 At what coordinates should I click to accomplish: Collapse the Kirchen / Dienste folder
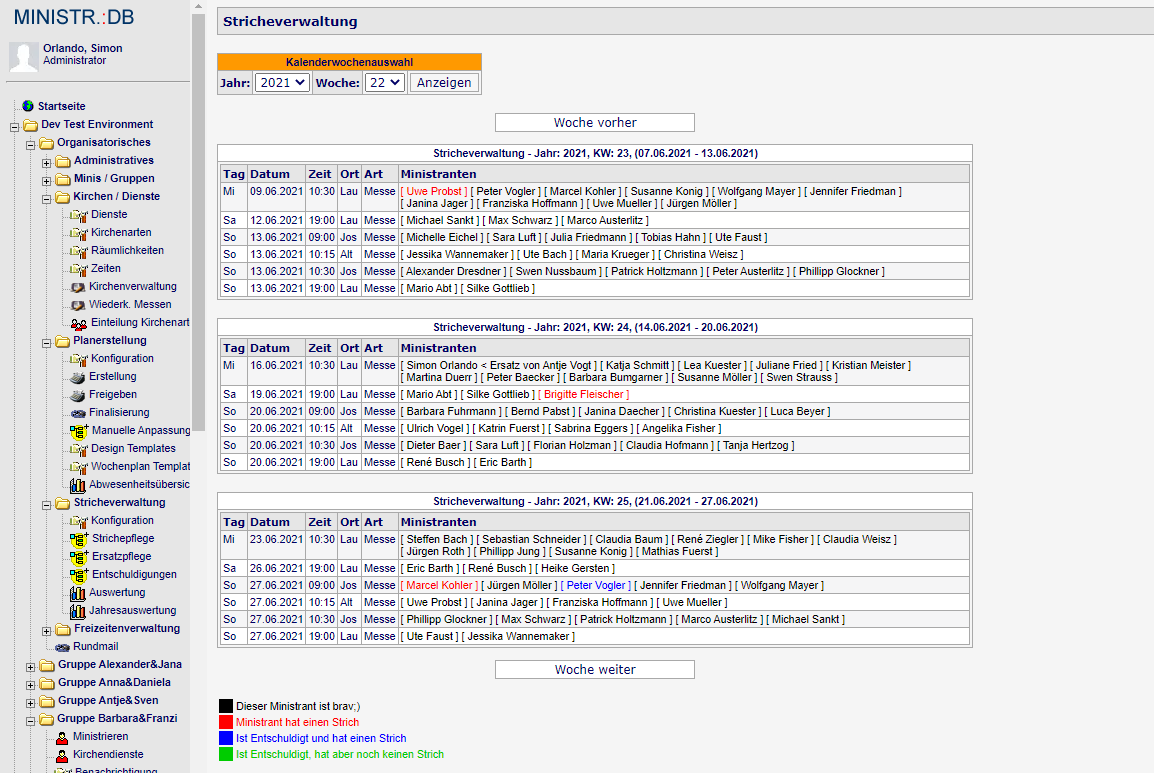point(46,199)
